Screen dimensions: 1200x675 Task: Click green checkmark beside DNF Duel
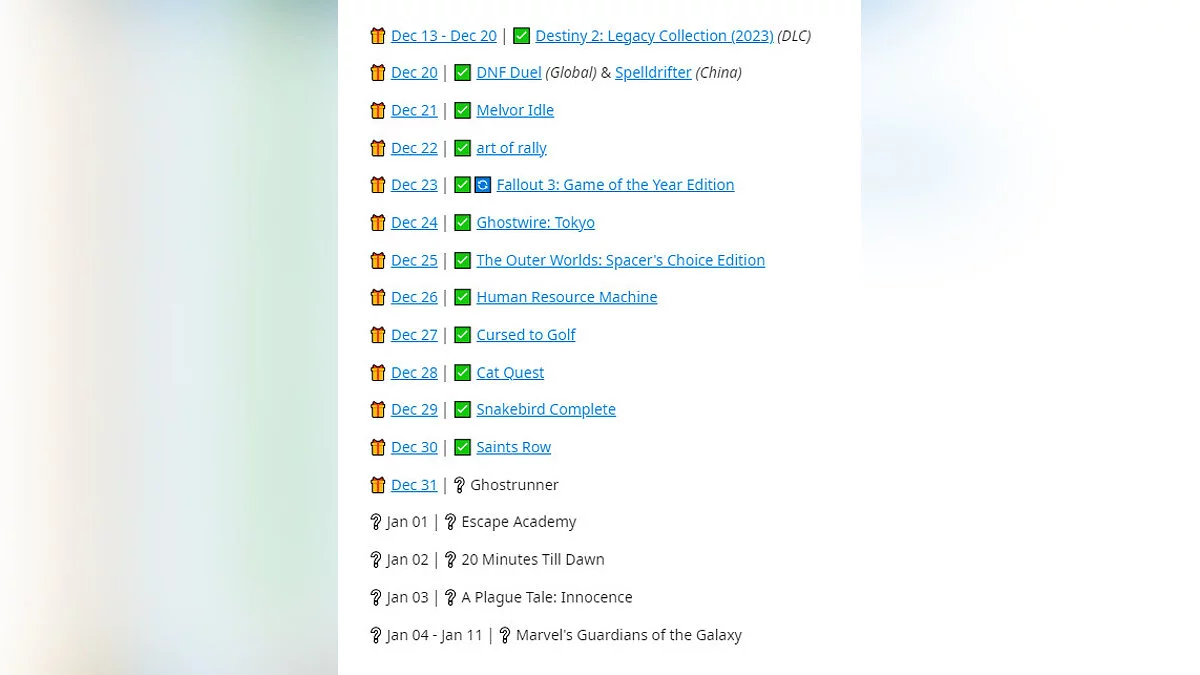463,73
